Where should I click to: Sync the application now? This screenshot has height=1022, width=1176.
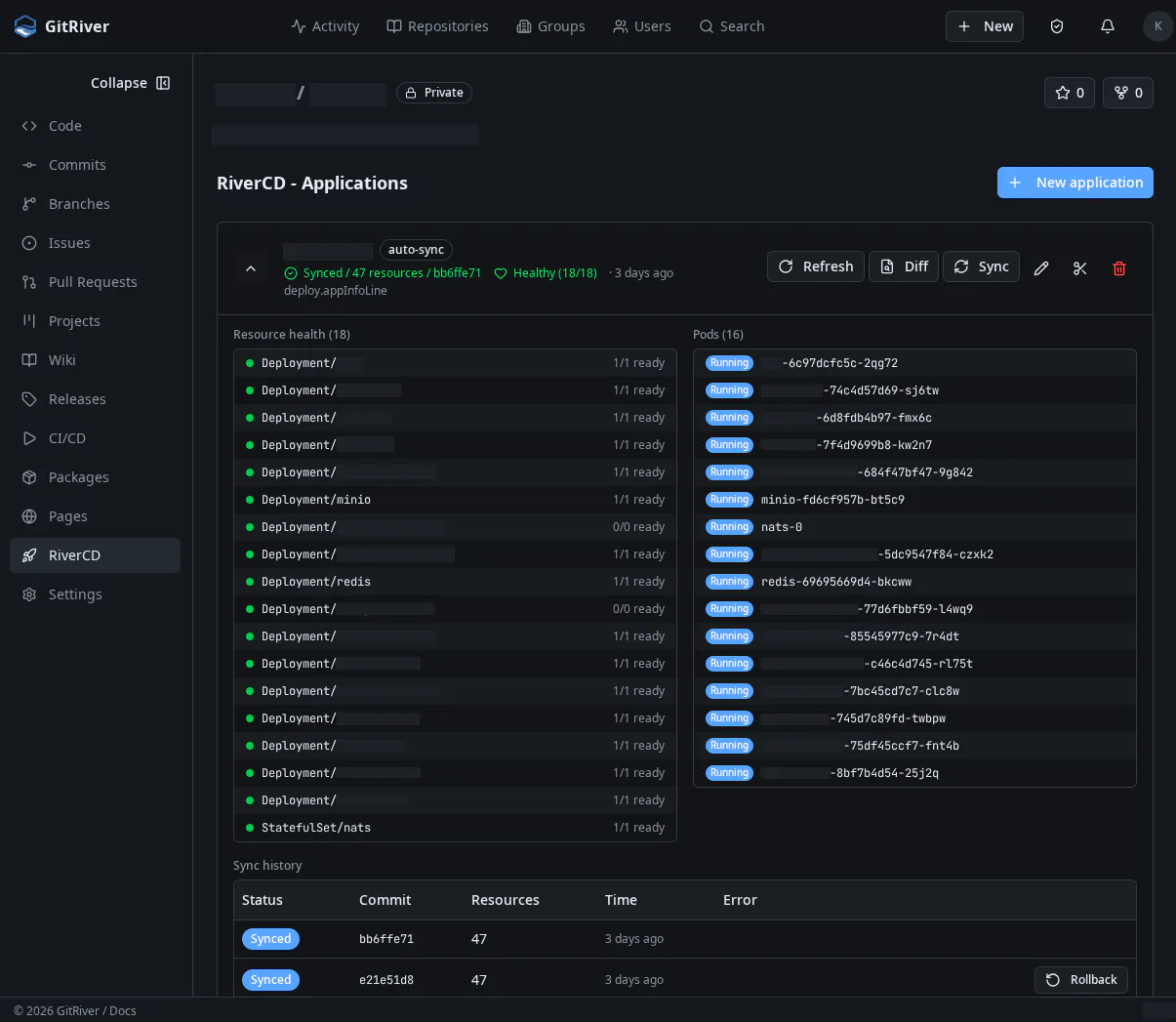[981, 266]
